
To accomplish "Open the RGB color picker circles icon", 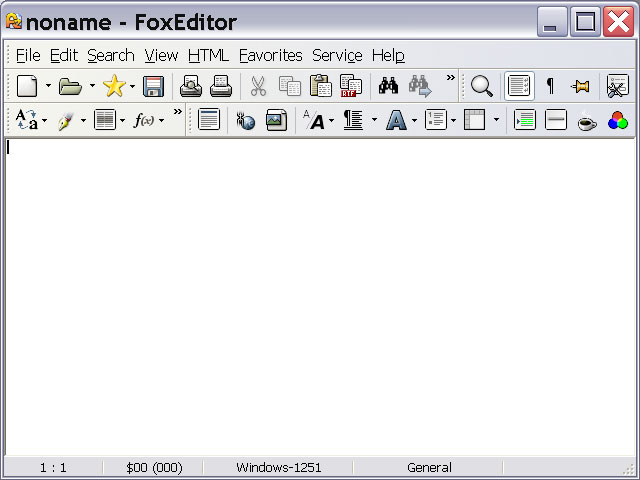I will pos(618,120).
